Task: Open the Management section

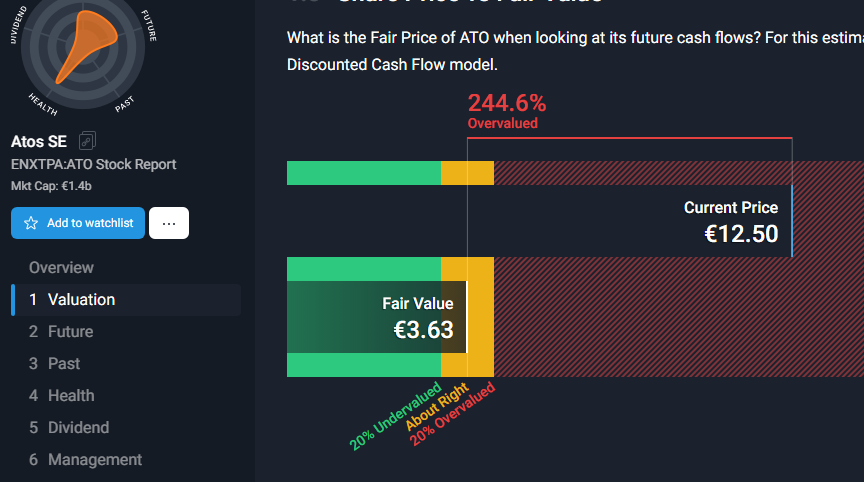Action: pyautogui.click(x=85, y=459)
